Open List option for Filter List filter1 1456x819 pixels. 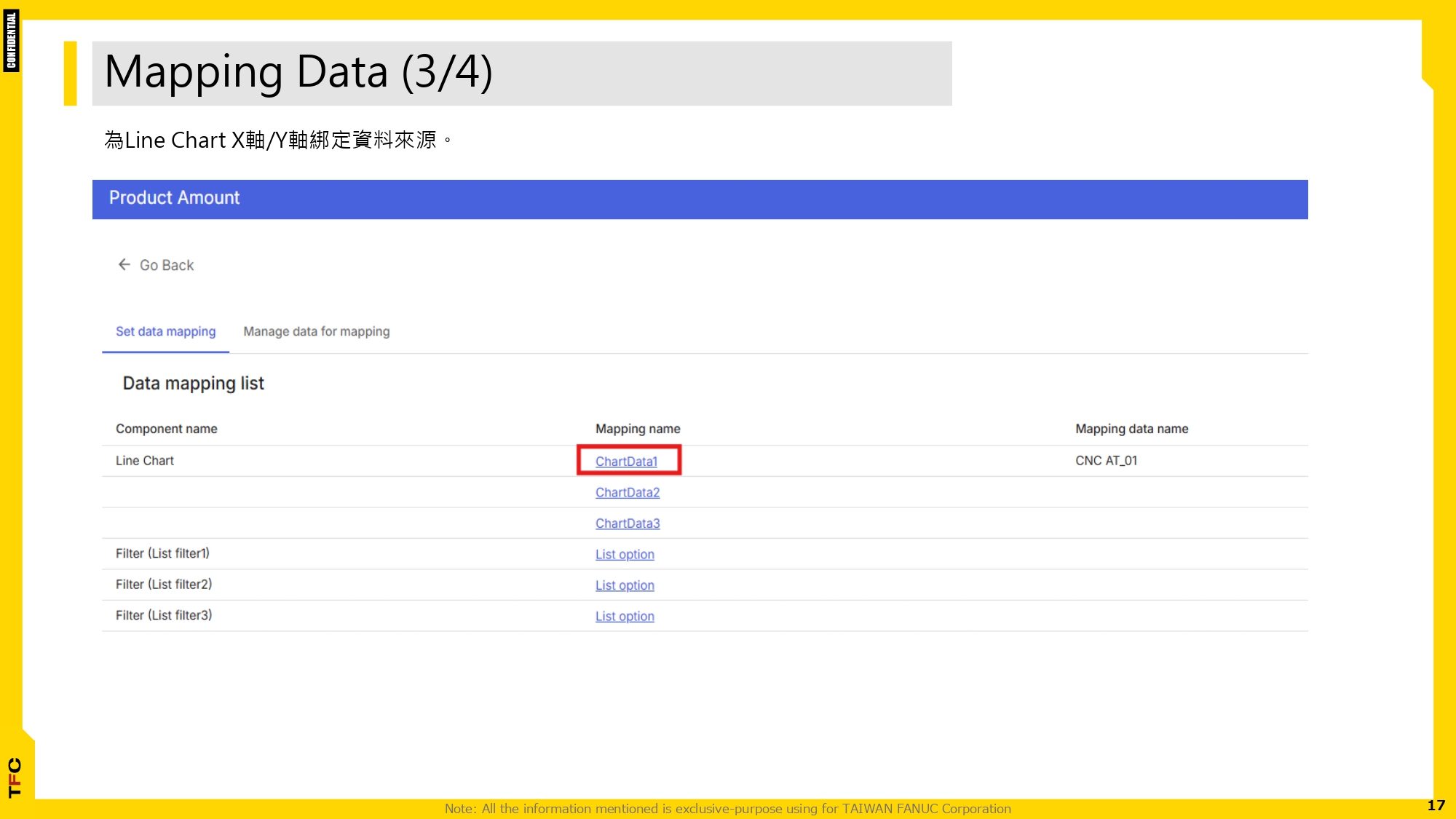[625, 554]
